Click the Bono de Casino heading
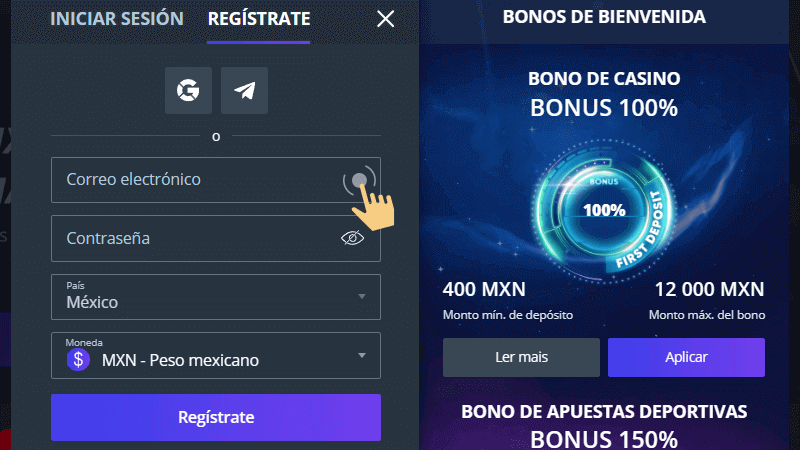The height and width of the screenshot is (450, 800). pyautogui.click(x=604, y=77)
